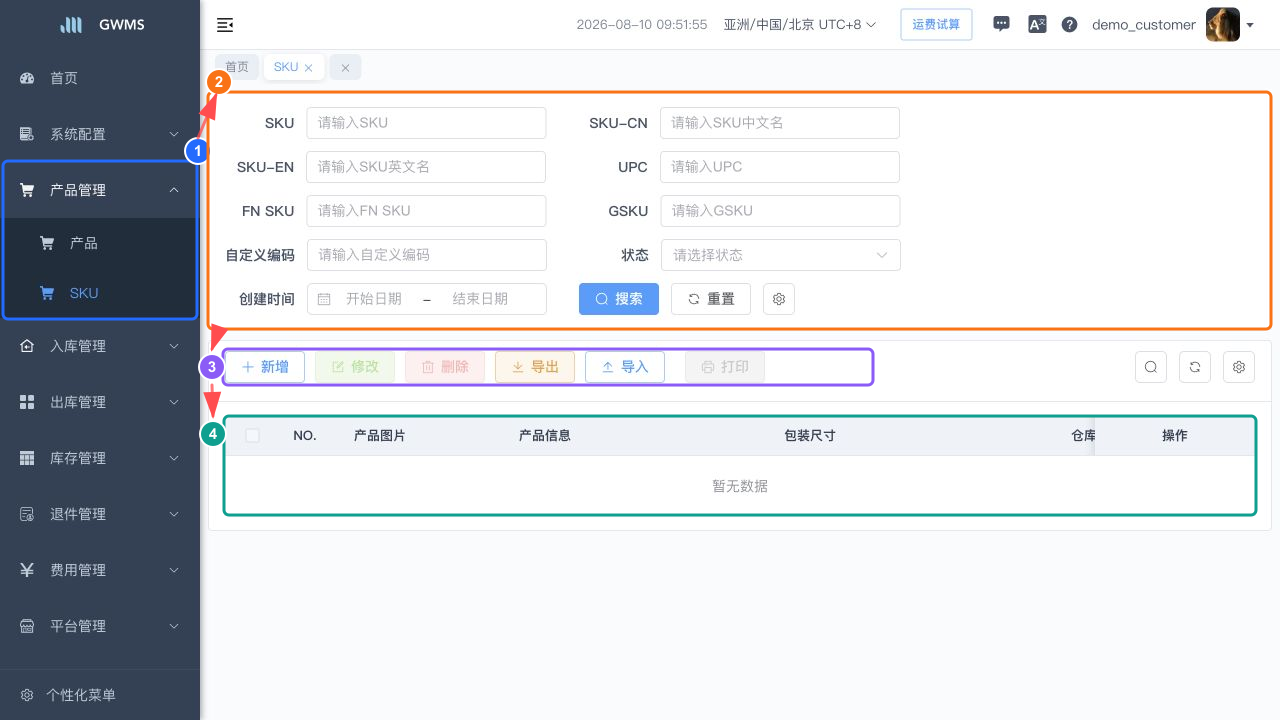
Task: Expand the 出库管理 menu
Action: 100,402
